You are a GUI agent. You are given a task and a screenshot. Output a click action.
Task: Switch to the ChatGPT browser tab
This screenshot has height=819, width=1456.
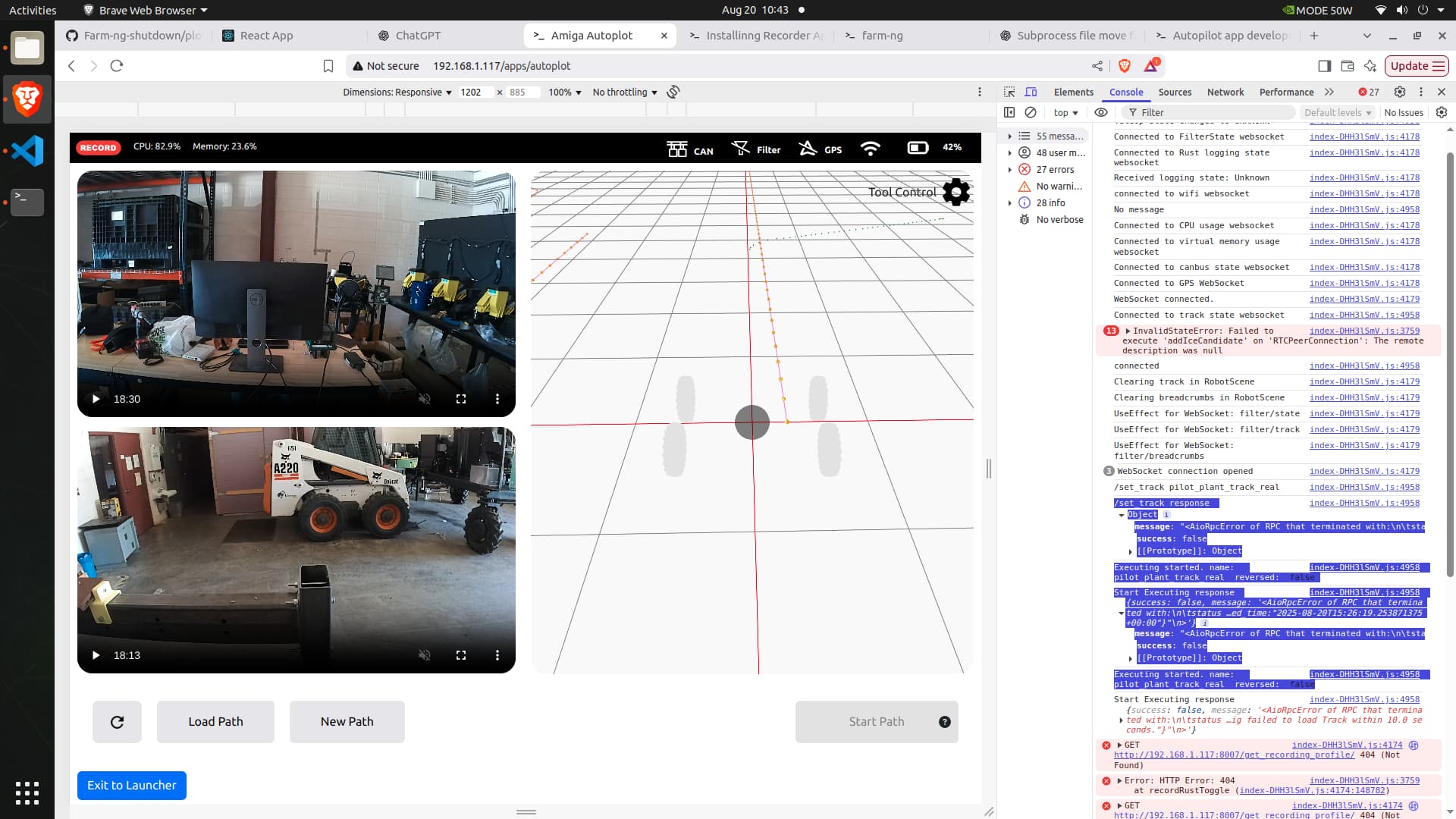(x=417, y=36)
